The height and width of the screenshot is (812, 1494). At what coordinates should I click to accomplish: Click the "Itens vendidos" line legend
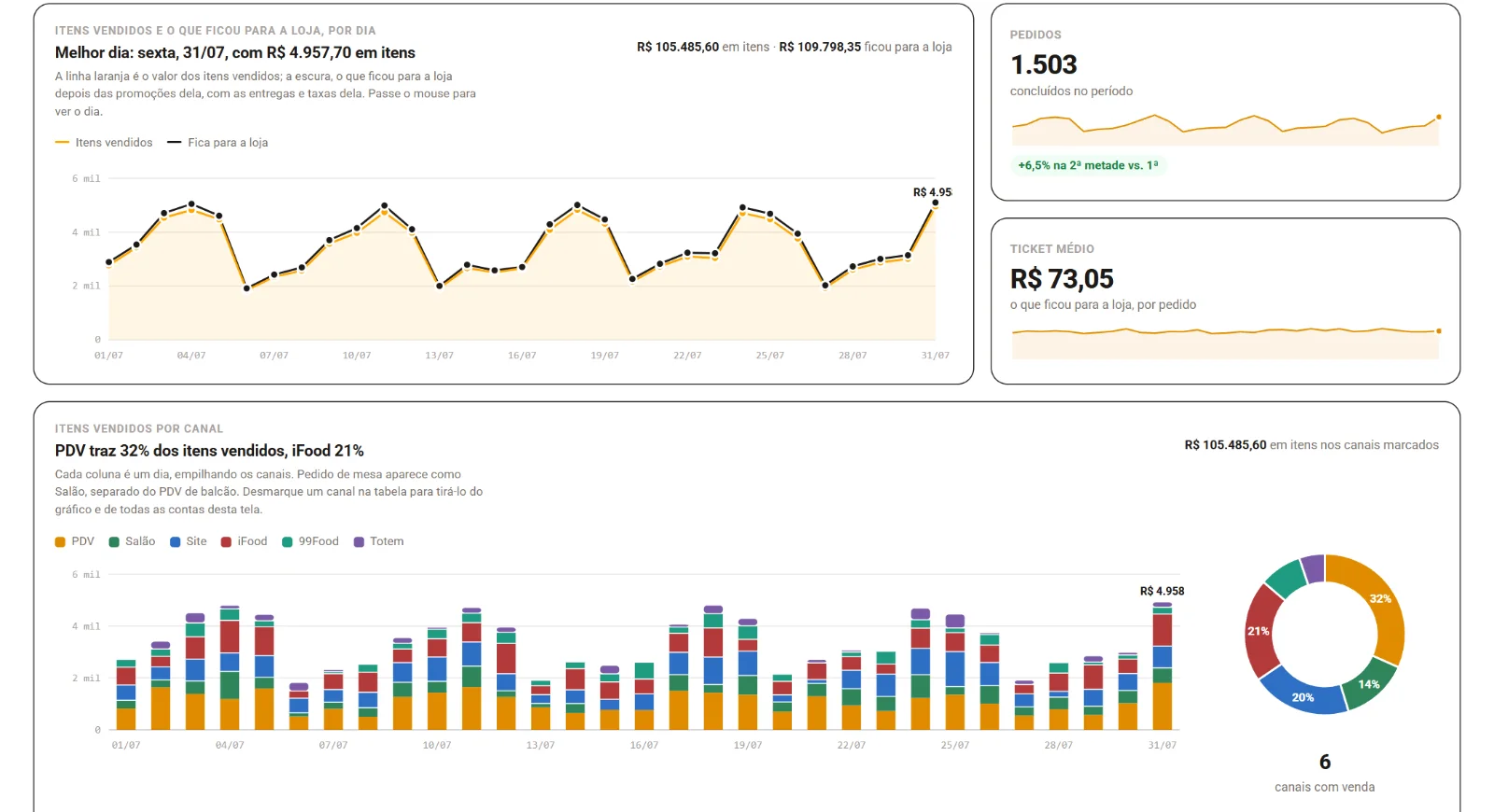pos(104,143)
